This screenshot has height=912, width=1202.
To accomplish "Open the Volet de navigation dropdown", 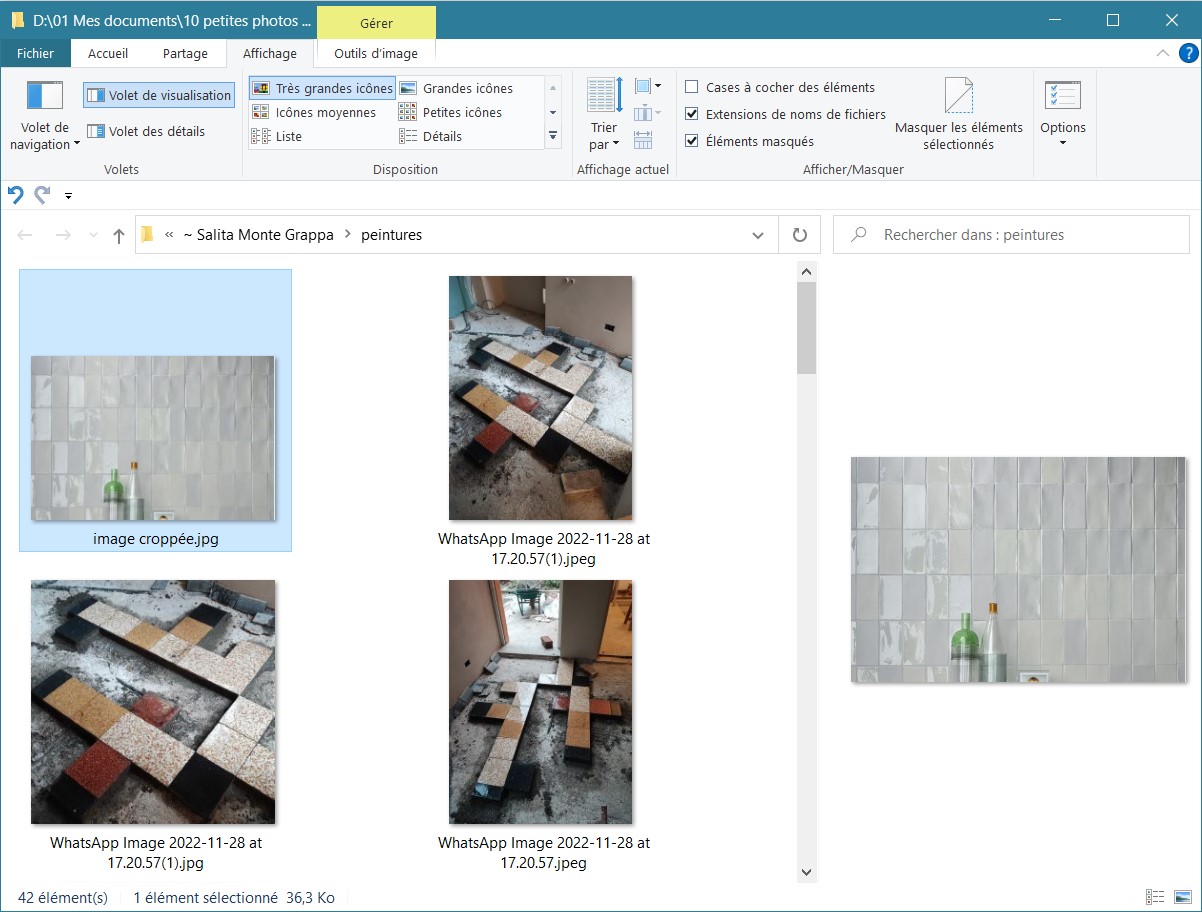I will pos(45,117).
